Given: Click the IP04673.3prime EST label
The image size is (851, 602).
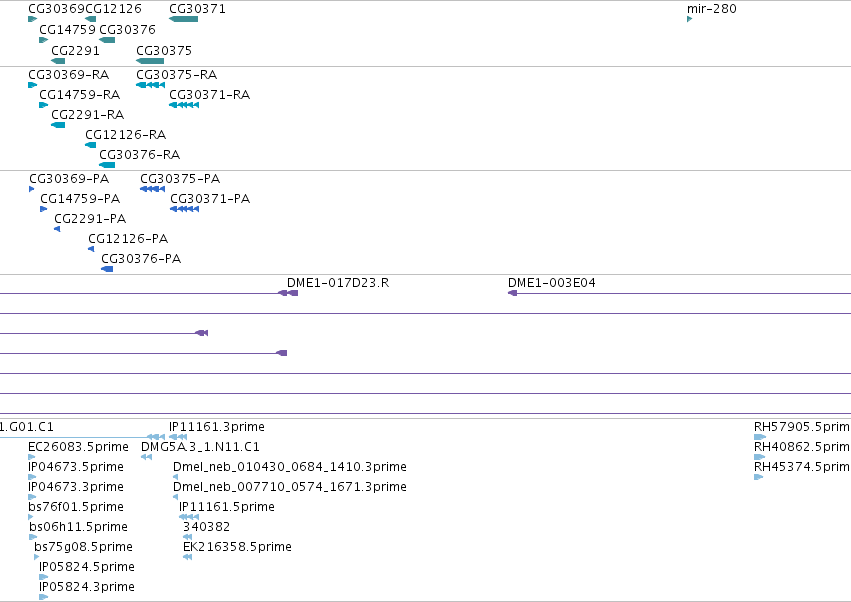Looking at the screenshot, I should [x=76, y=487].
